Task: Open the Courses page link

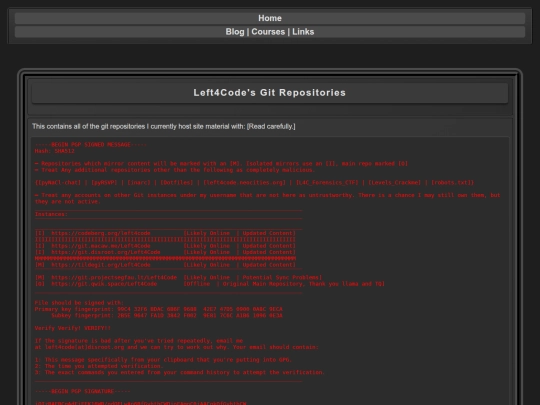Action: point(268,32)
